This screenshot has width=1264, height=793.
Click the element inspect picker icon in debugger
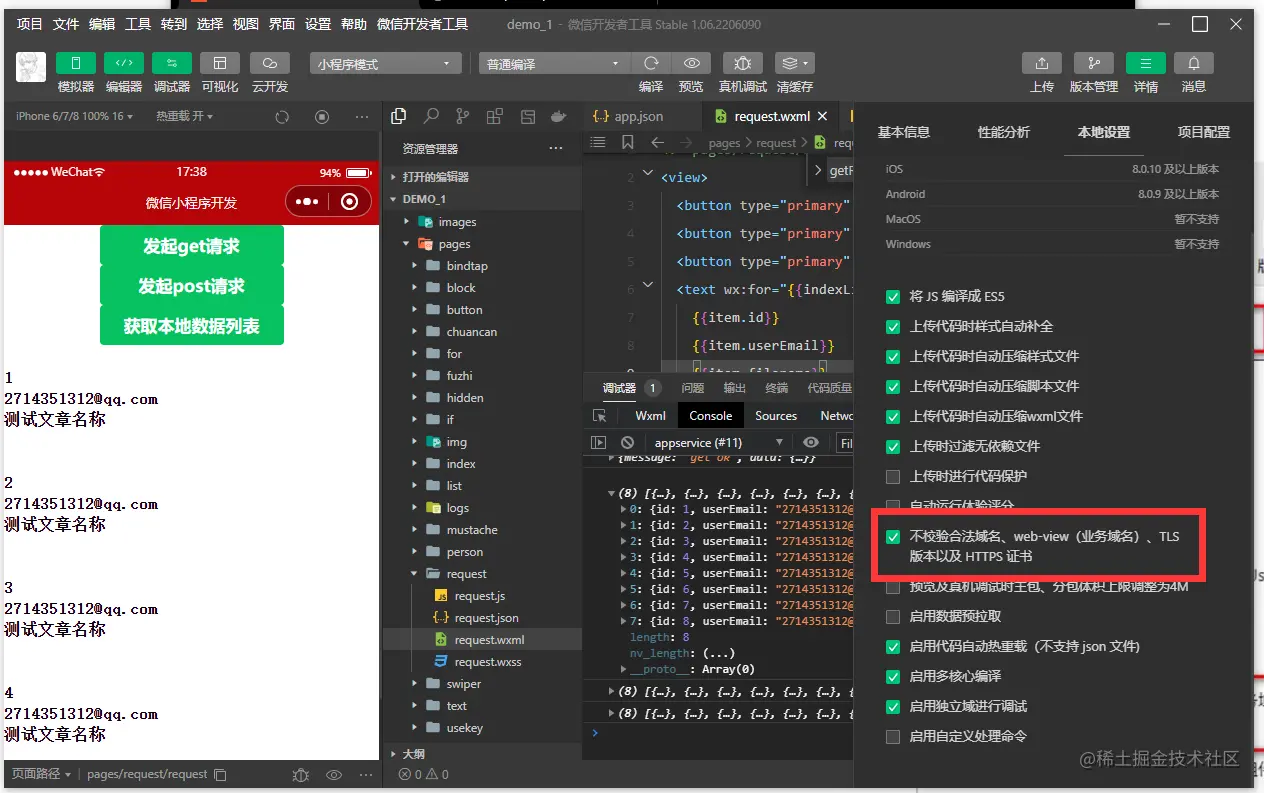(599, 416)
